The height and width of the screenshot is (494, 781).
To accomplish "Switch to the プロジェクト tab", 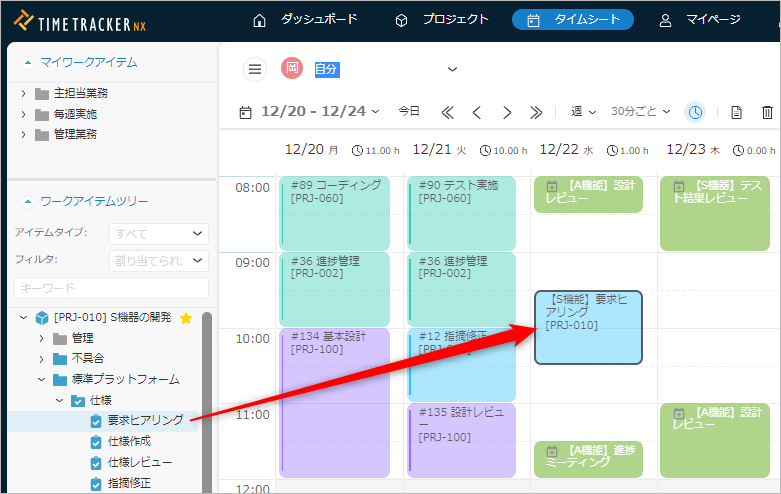I will (442, 19).
